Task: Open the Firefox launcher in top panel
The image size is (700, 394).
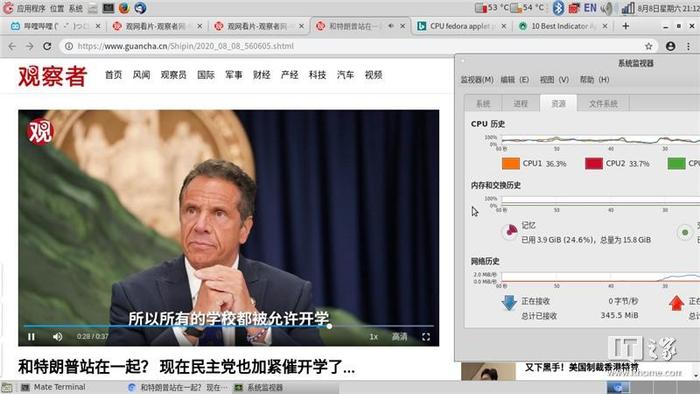Action: tap(124, 8)
